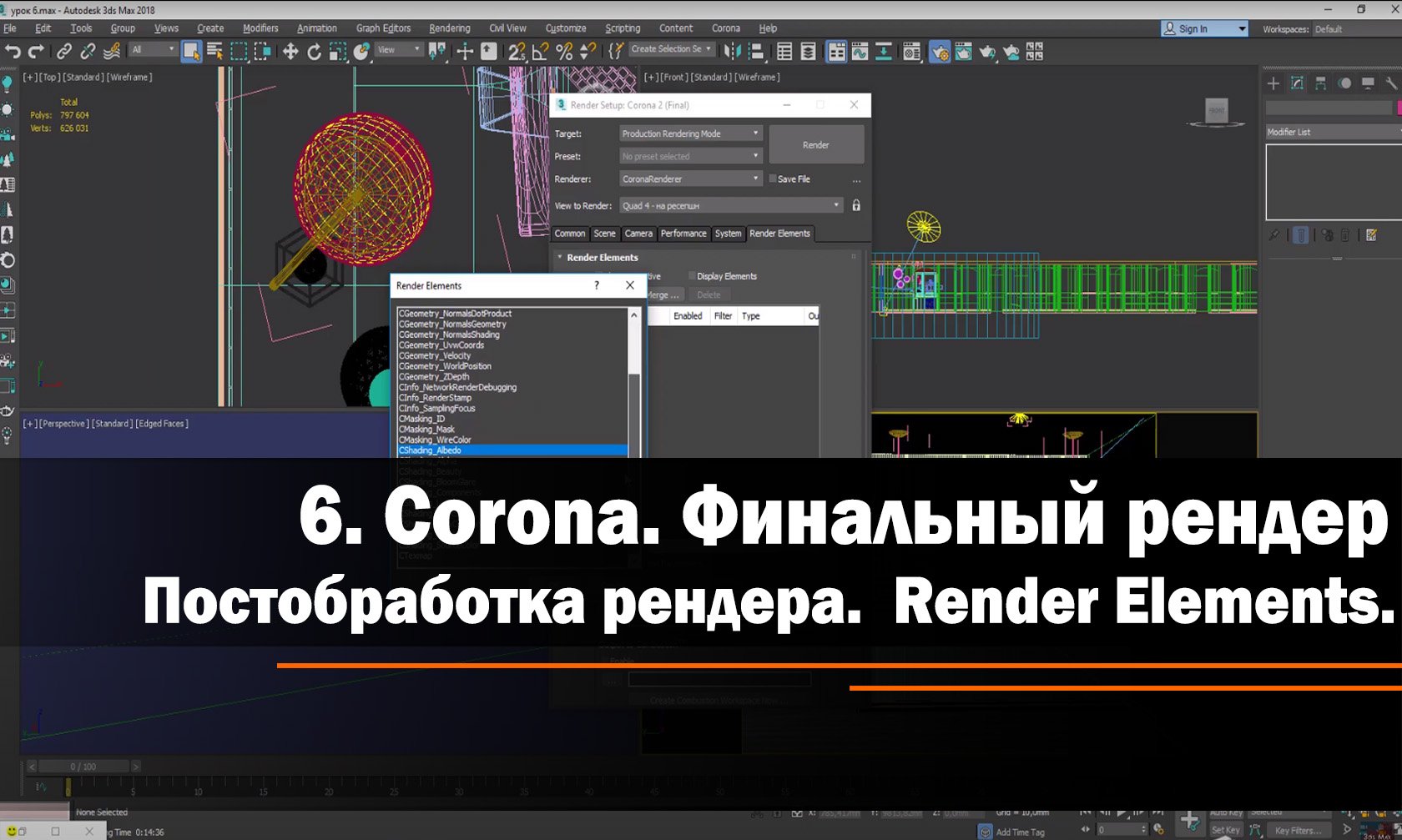Switch to the Common tab in Render Setup

(569, 234)
